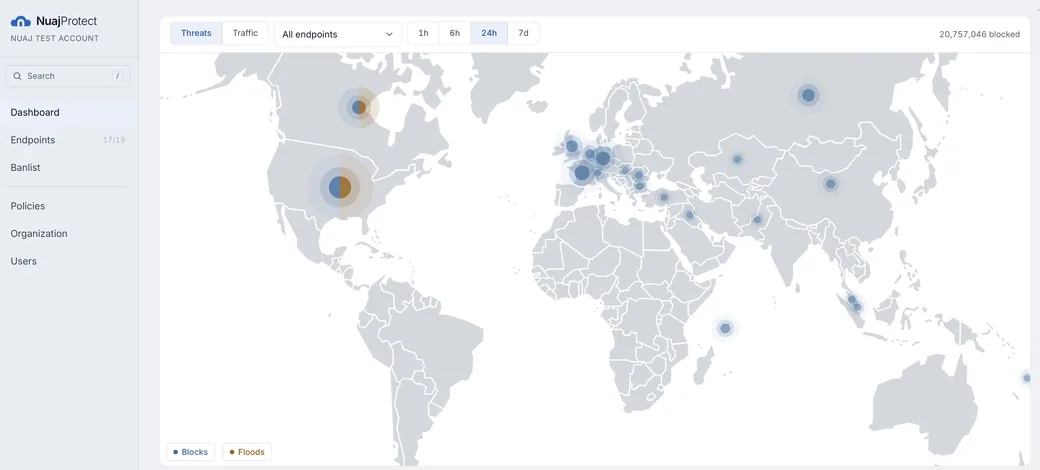Open the Banlist page
The image size is (1040, 470).
coord(69,168)
